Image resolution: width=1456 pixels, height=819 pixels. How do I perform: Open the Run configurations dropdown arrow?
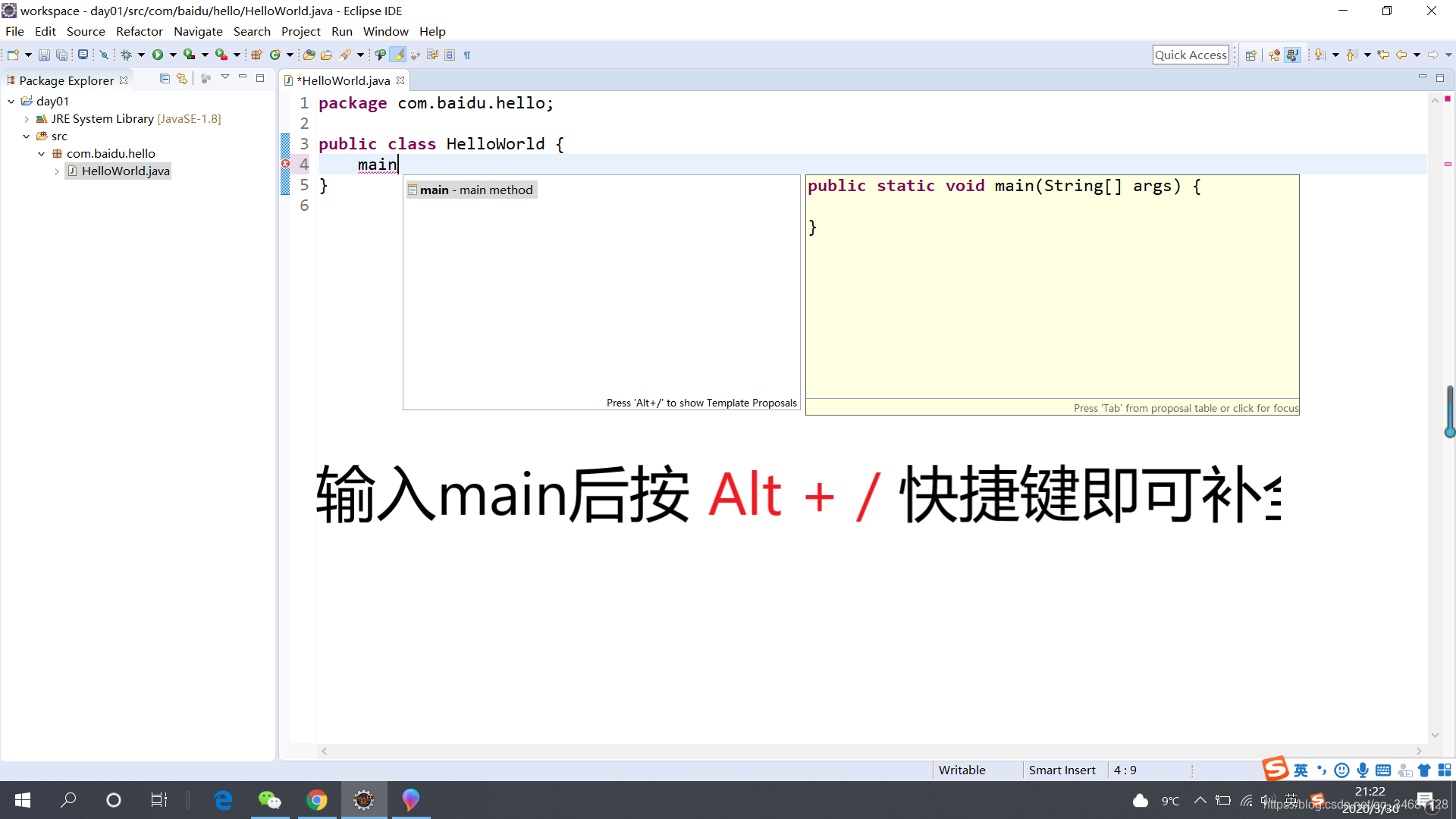173,55
